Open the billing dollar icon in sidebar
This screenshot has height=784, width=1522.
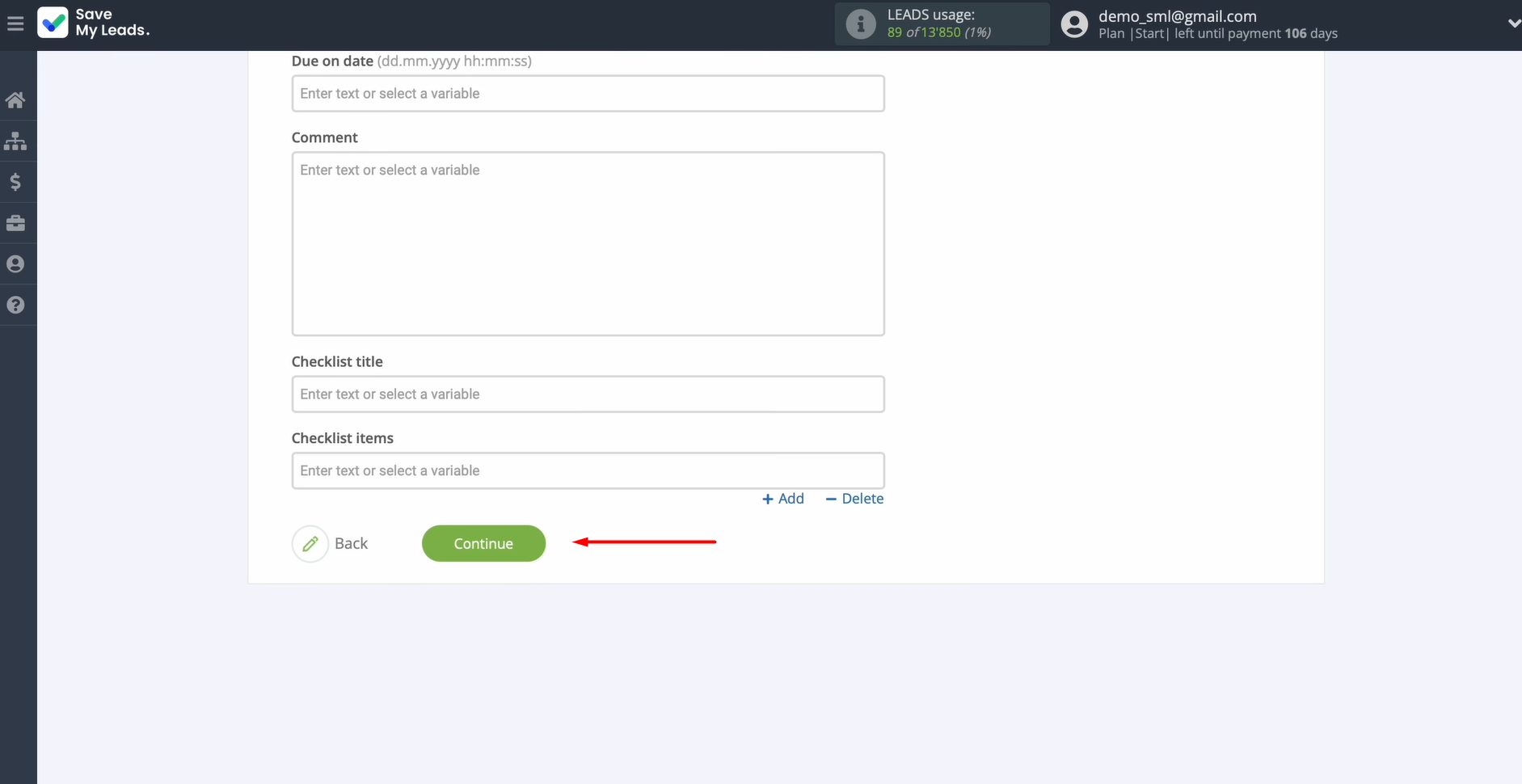point(15,182)
